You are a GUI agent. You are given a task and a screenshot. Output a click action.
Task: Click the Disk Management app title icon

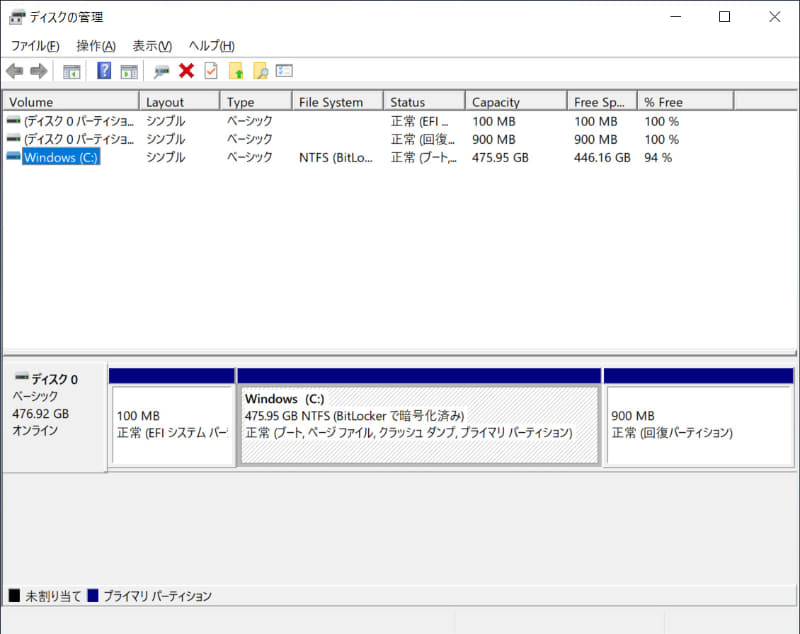(16, 17)
